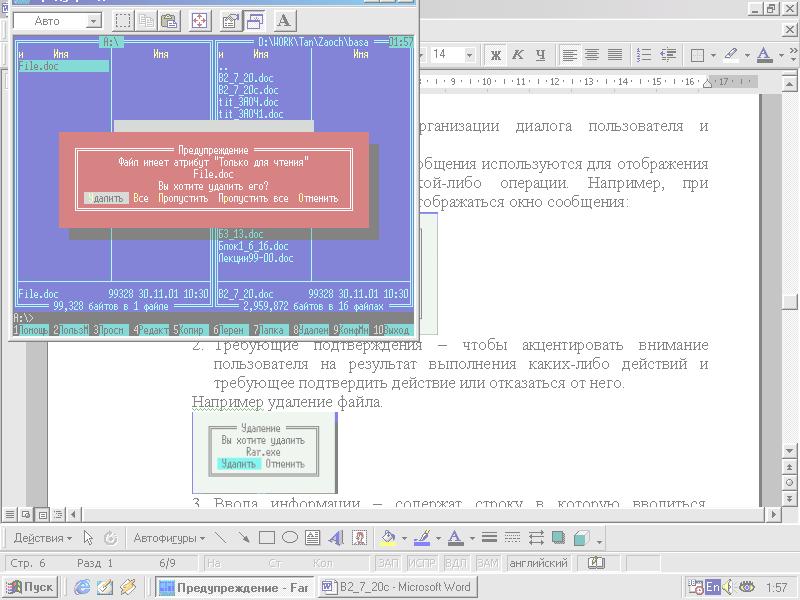Select the Arrow drawing tool
Image resolution: width=800 pixels, height=600 pixels.
pos(244,537)
